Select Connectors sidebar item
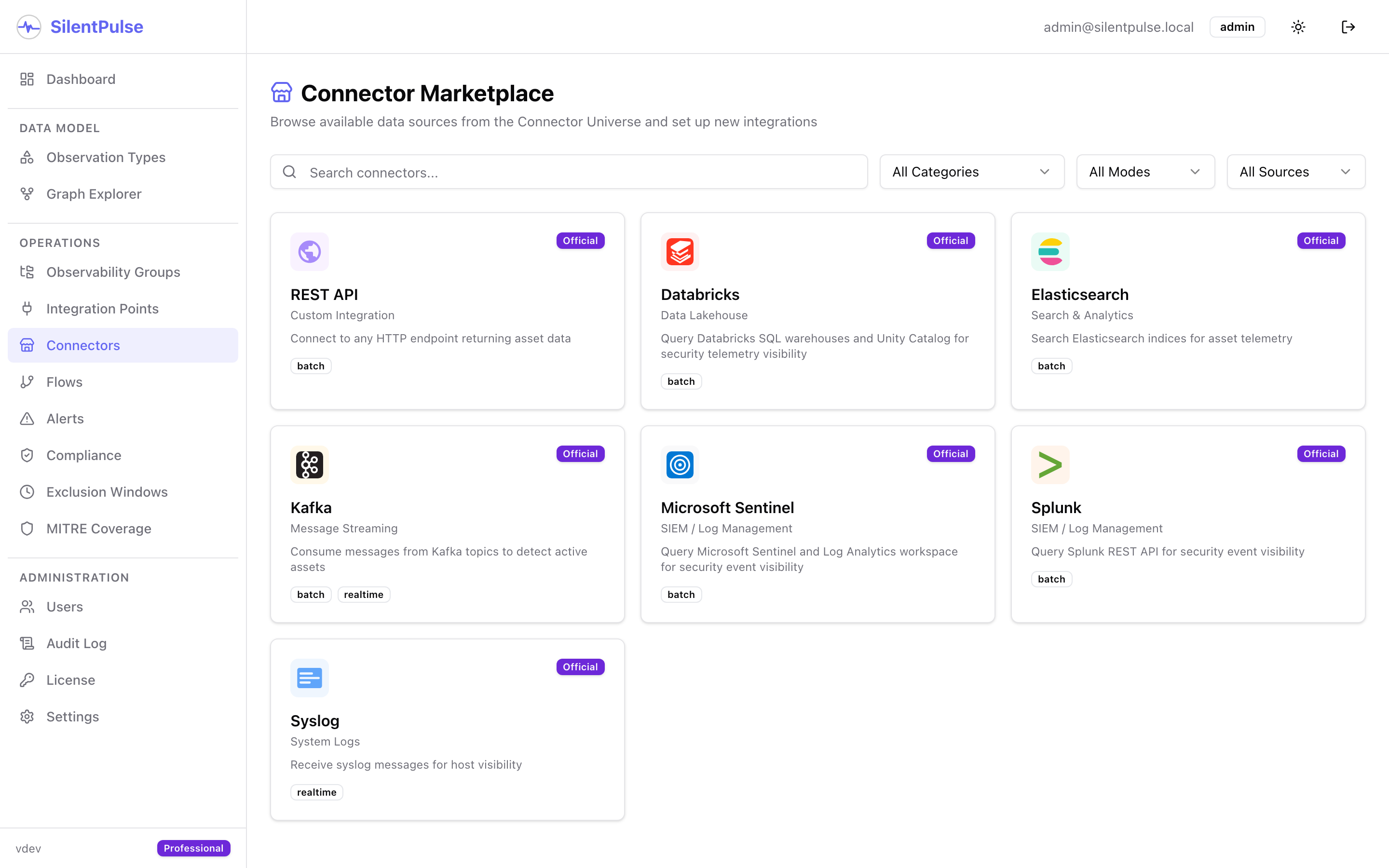This screenshot has width=1389, height=868. coord(123,345)
